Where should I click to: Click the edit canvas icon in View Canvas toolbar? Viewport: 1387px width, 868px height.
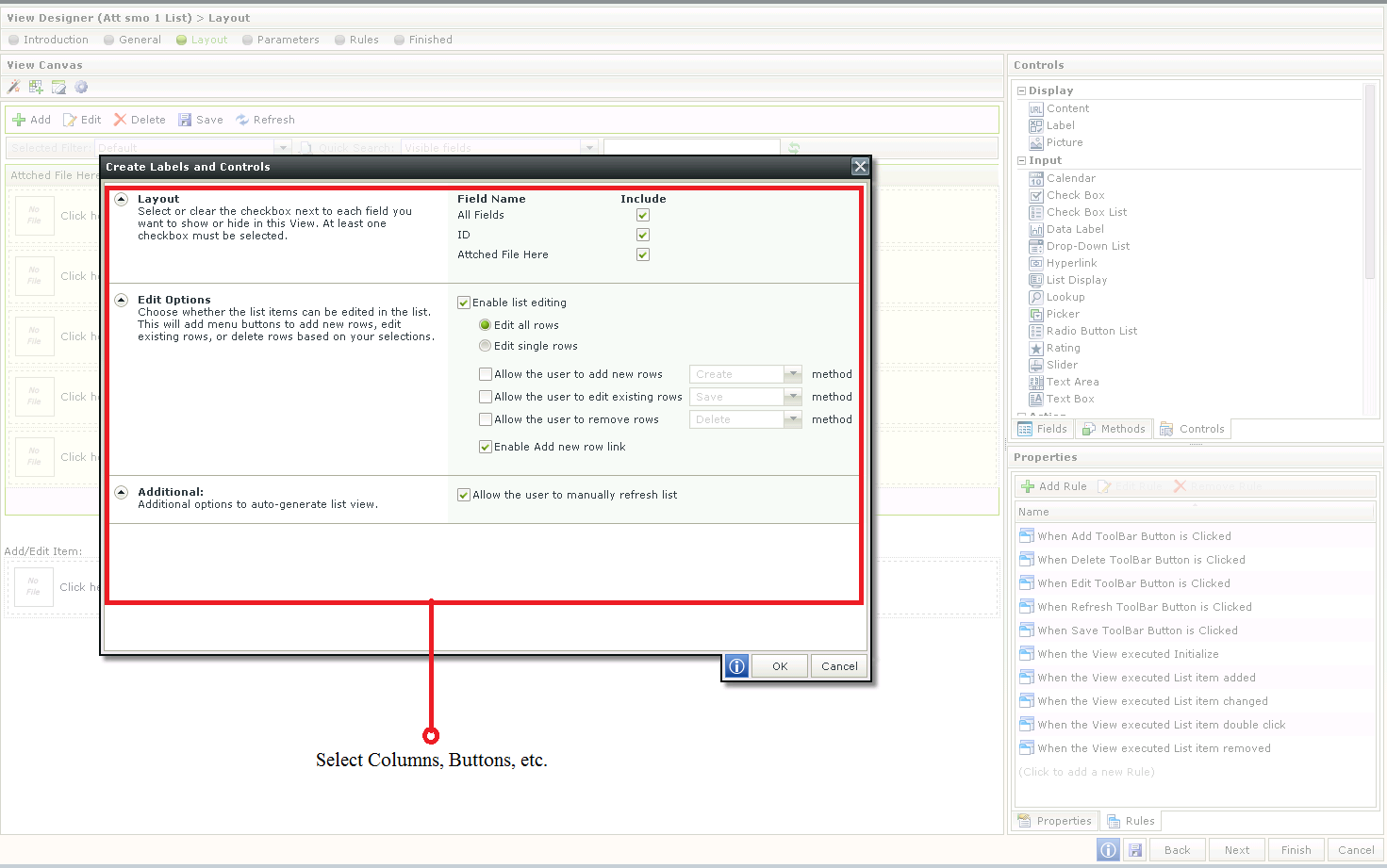pos(58,87)
